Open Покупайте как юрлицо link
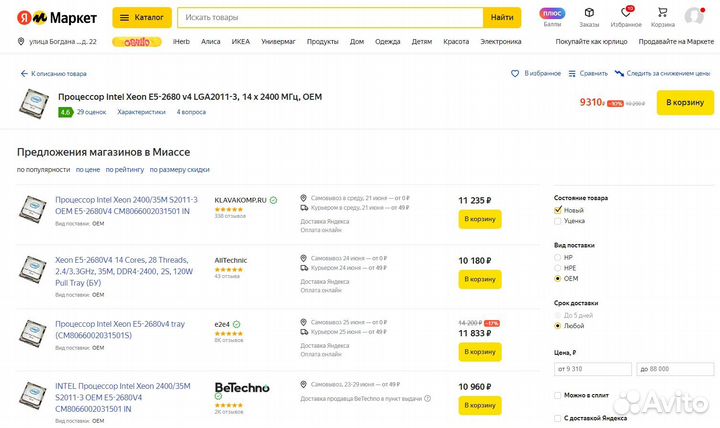The height and width of the screenshot is (428, 720). tap(591, 41)
